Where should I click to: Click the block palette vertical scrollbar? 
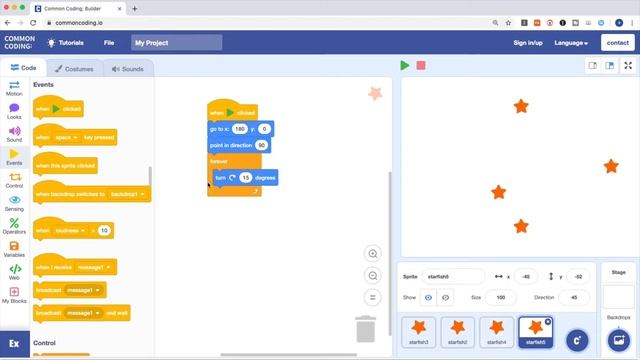tap(150, 176)
